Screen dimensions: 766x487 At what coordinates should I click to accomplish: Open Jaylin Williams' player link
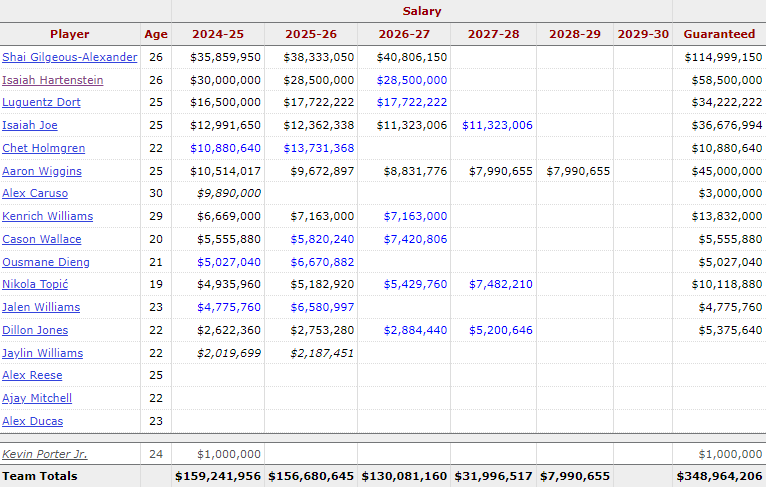point(42,353)
